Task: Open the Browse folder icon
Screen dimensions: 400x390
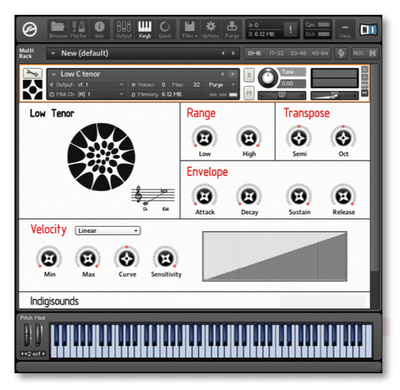Action: pyautogui.click(x=58, y=30)
